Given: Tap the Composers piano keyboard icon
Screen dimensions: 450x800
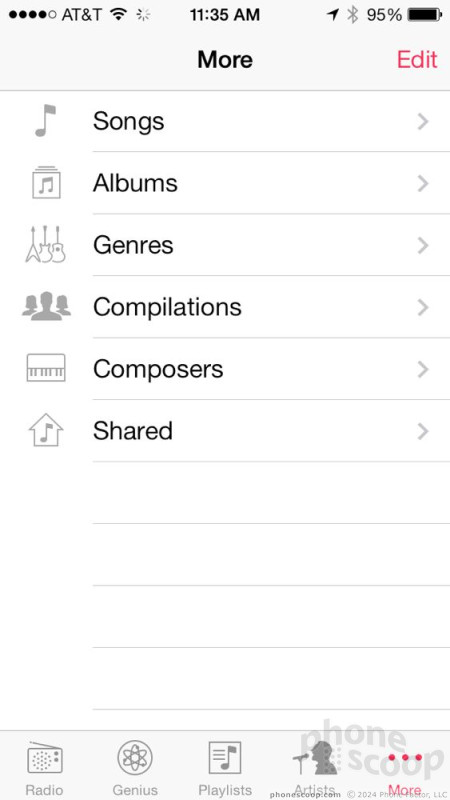Looking at the screenshot, I should point(46,368).
